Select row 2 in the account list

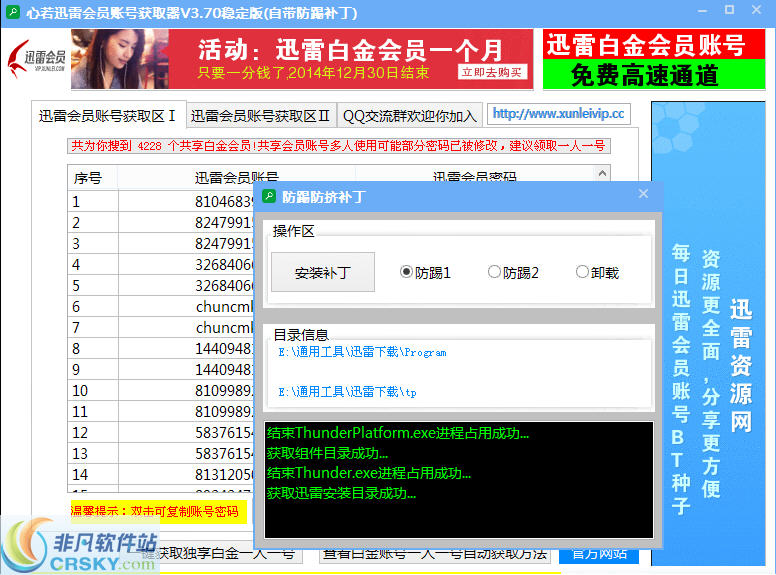pos(161,223)
